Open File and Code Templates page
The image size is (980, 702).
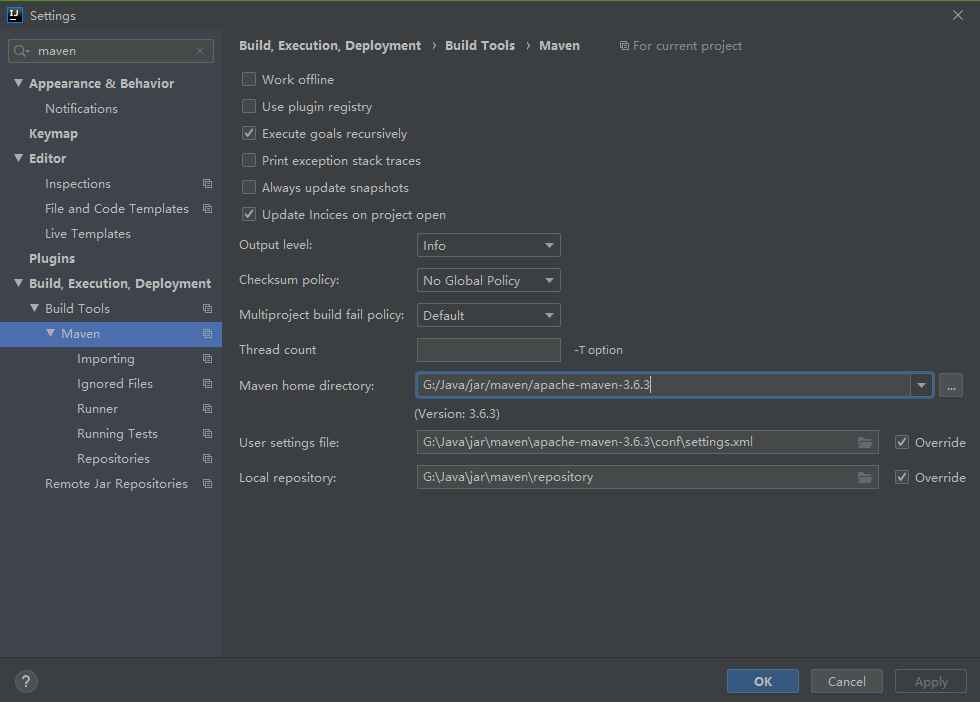click(117, 209)
